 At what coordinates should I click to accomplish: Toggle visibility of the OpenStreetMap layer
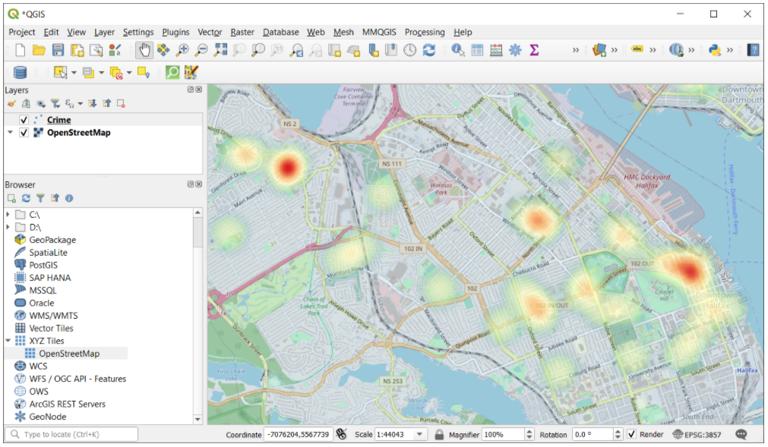click(24, 133)
